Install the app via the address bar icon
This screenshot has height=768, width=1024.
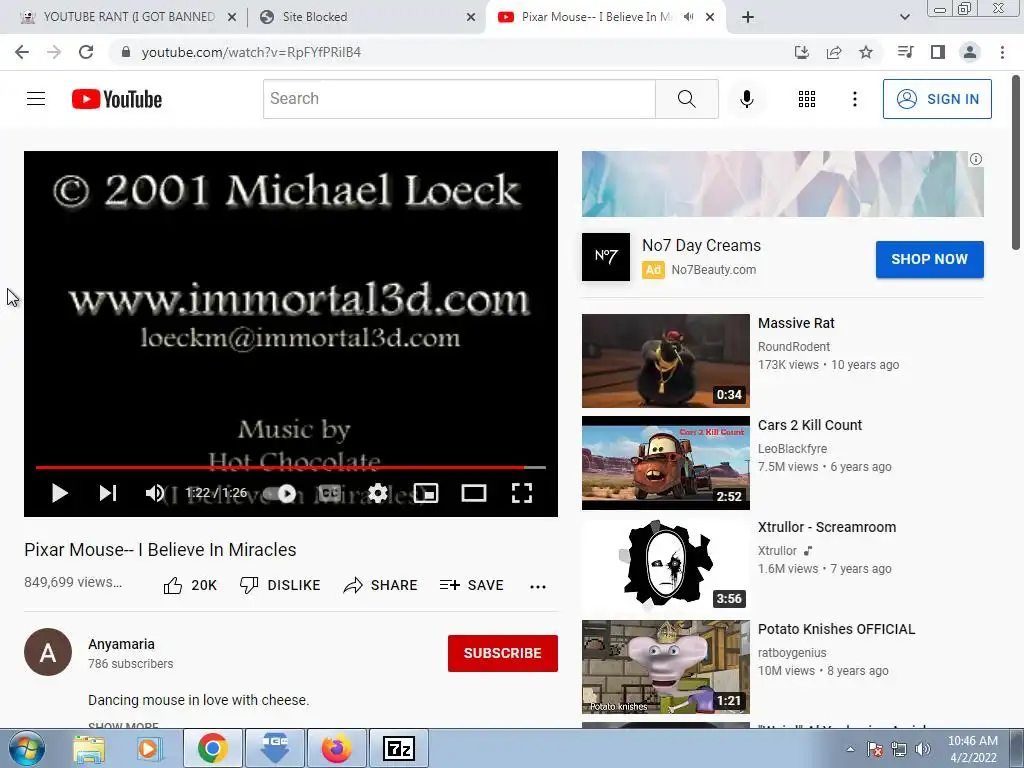801,52
